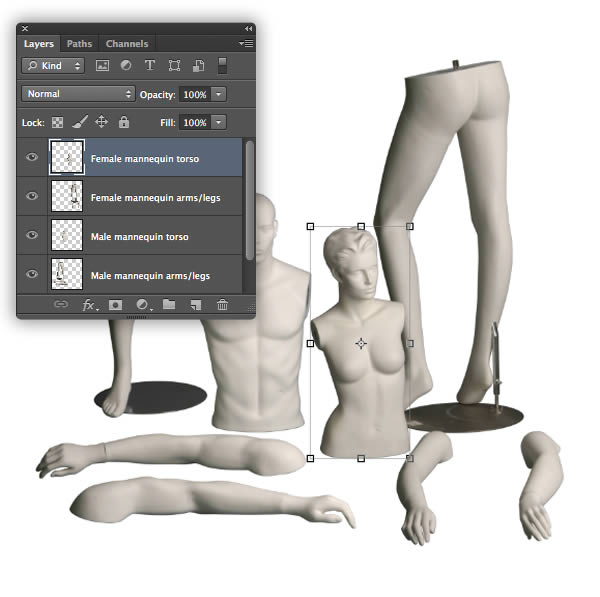Image resolution: width=600 pixels, height=597 pixels.
Task: Create a new group folder
Action: pos(169,305)
